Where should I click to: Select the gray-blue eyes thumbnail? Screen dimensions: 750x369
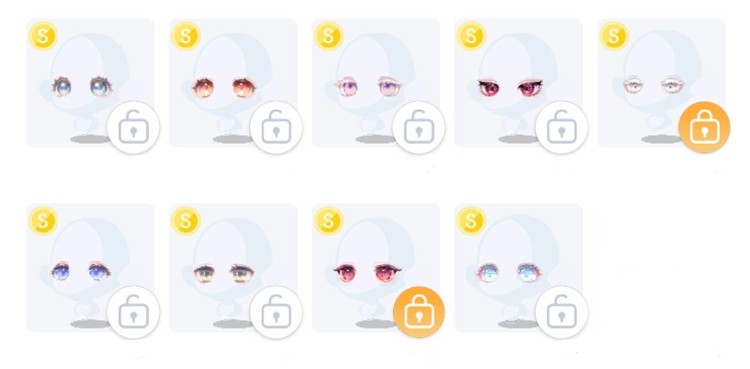point(90,83)
